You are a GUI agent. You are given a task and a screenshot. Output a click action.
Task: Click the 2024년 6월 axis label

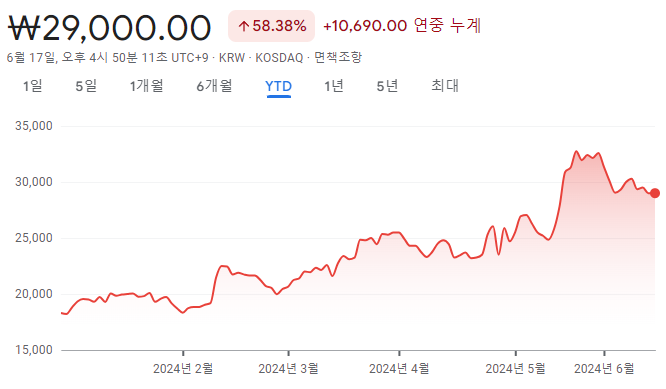(604, 368)
